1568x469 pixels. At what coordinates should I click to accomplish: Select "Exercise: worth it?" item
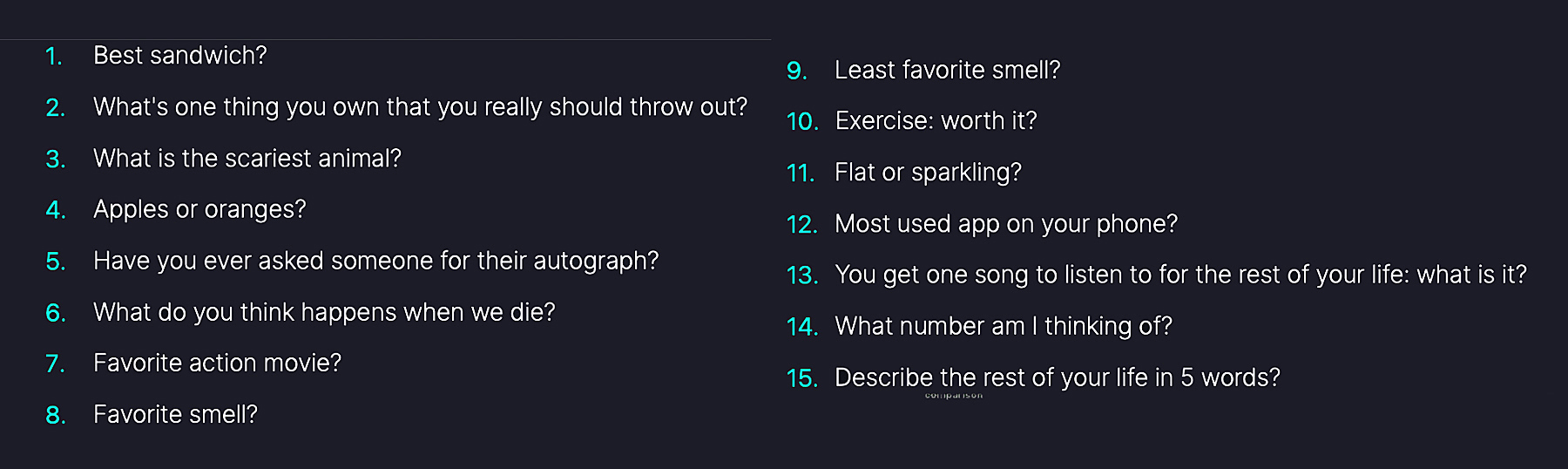(x=936, y=121)
